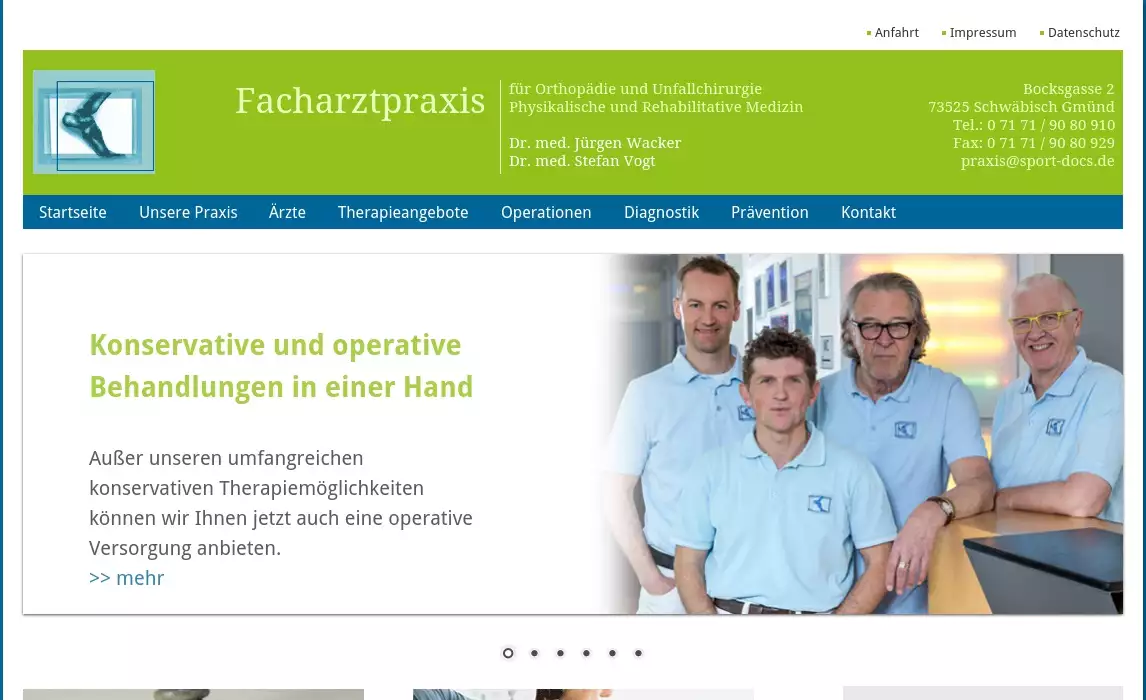Select the first slider pagination dot
This screenshot has width=1146, height=700.
(508, 653)
